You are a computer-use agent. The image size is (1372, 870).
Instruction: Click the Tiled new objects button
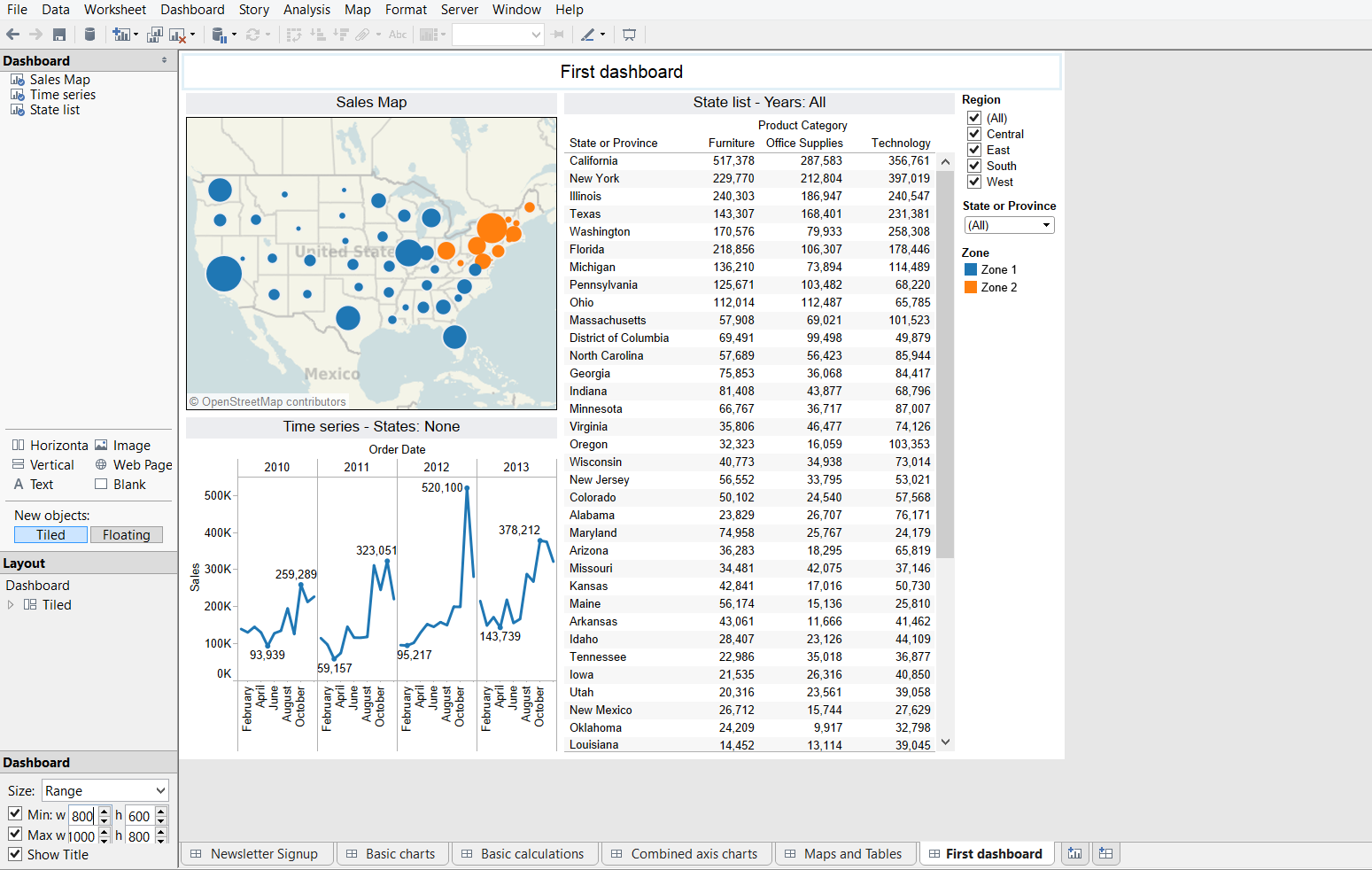coord(50,535)
